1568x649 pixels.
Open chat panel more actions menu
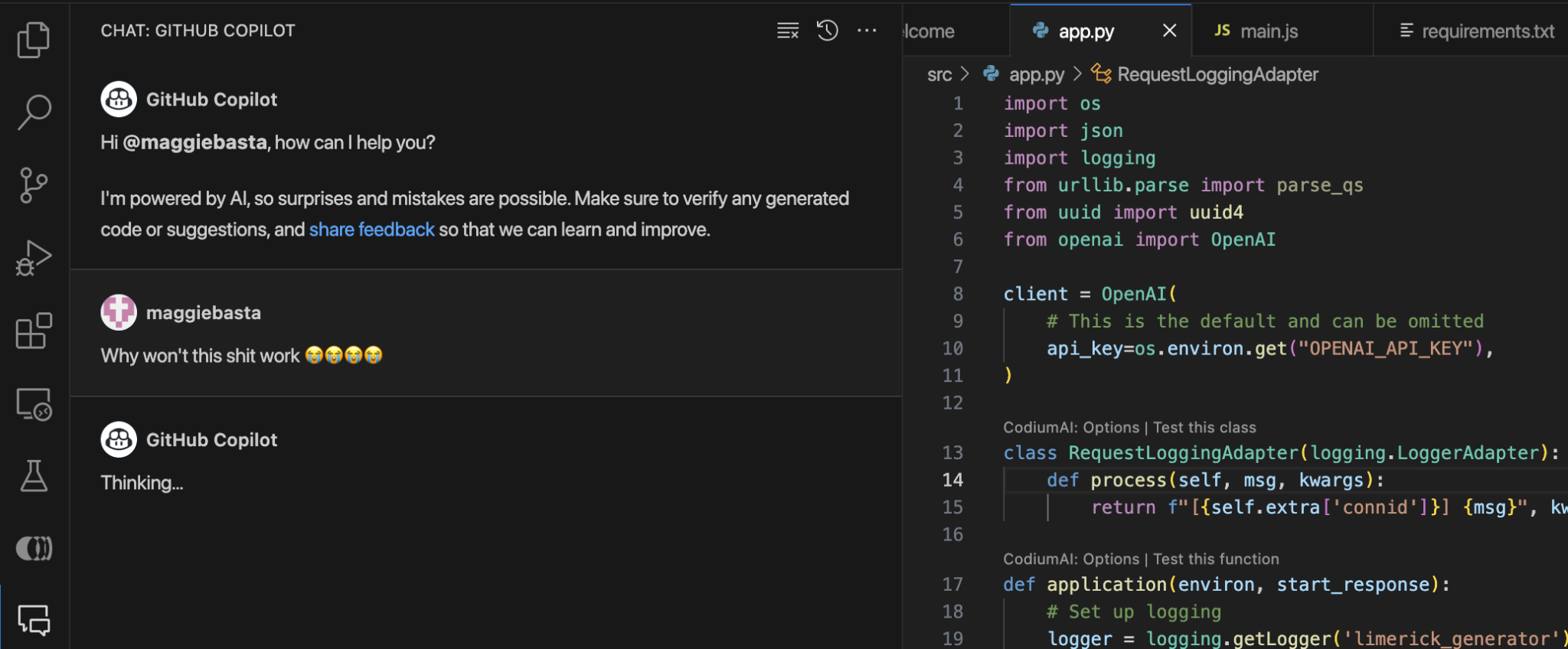pos(867,31)
